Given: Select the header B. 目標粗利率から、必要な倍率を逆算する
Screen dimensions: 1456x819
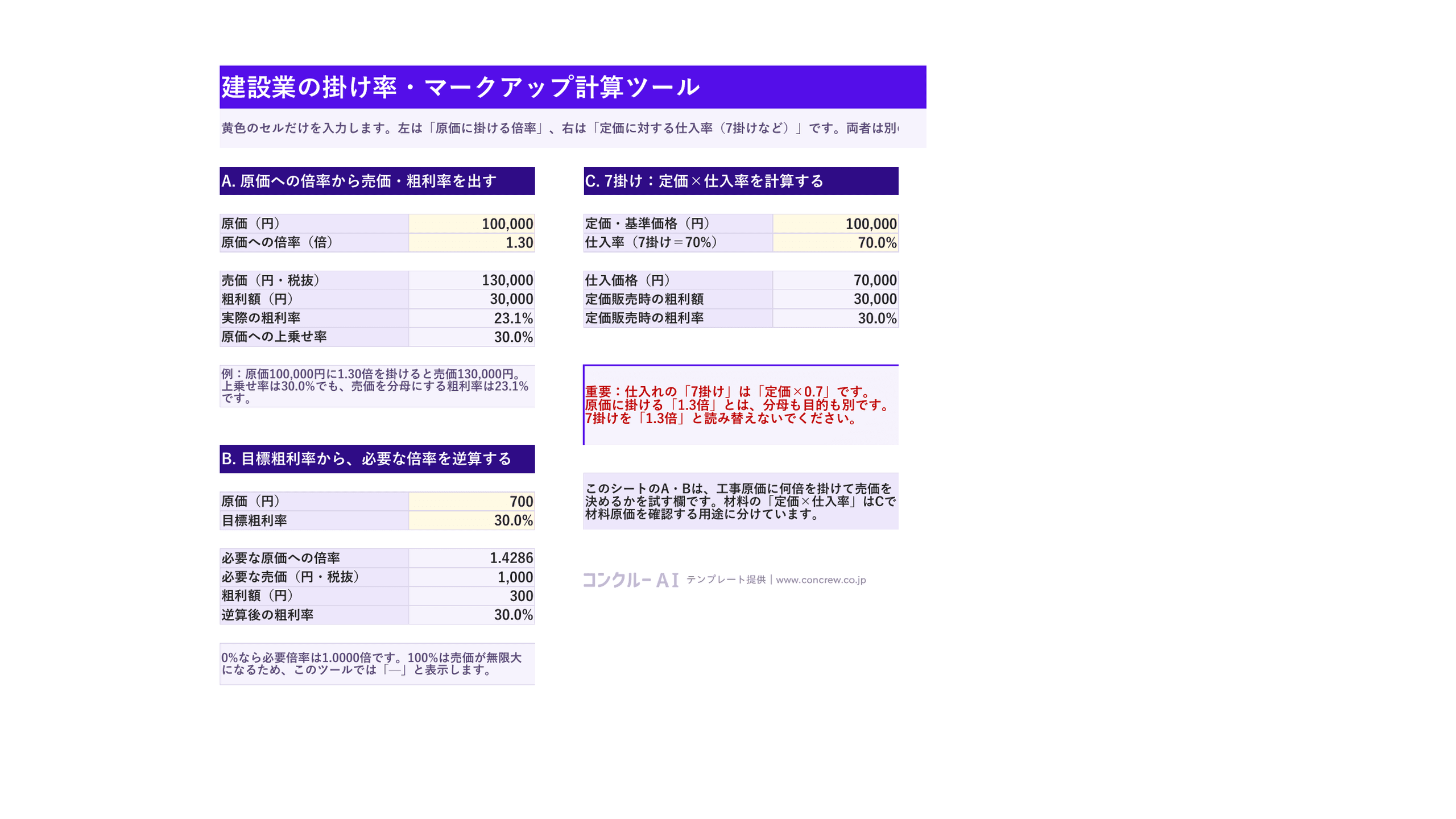Looking at the screenshot, I should [377, 458].
